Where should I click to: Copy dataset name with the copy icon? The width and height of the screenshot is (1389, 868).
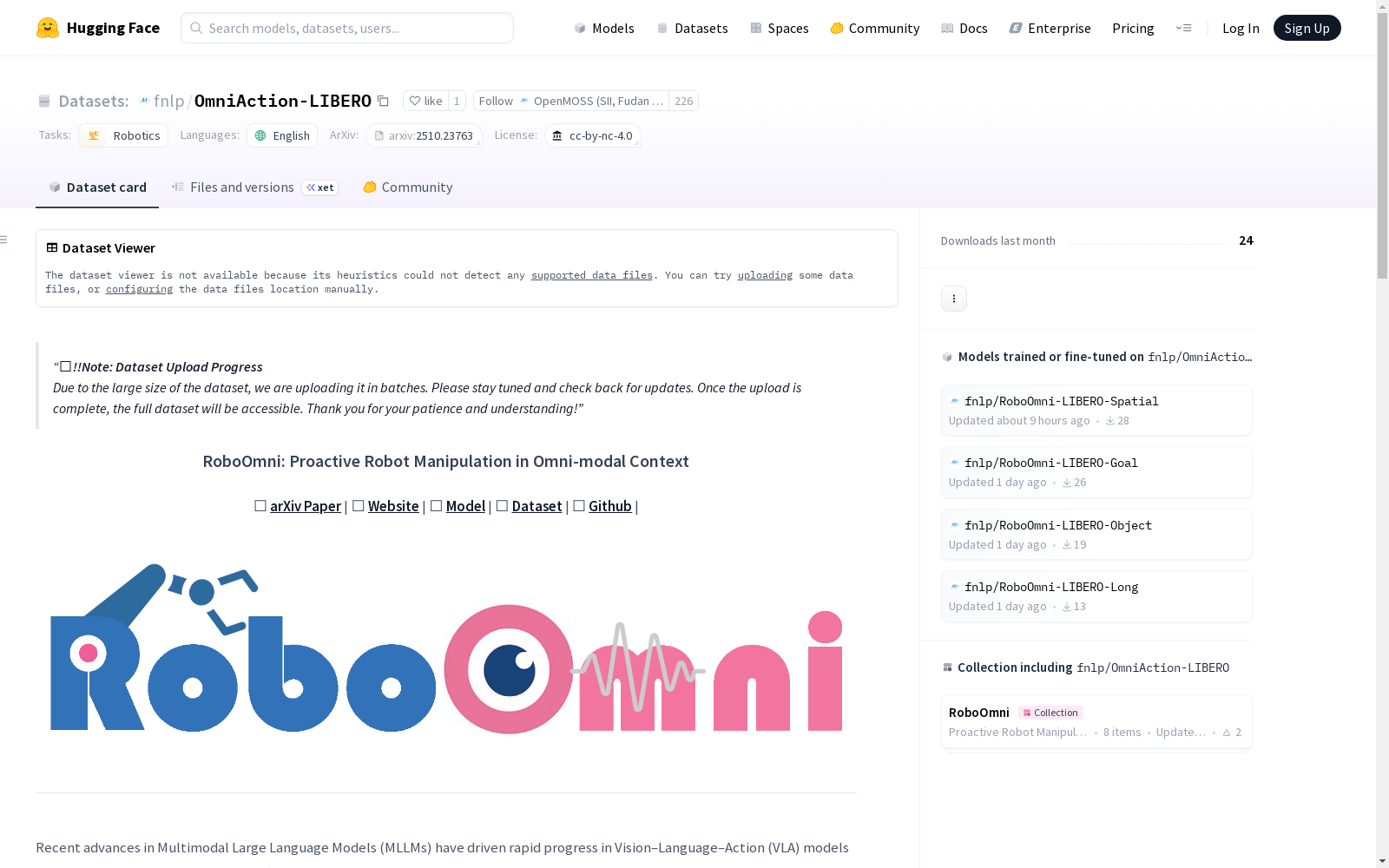pyautogui.click(x=383, y=101)
